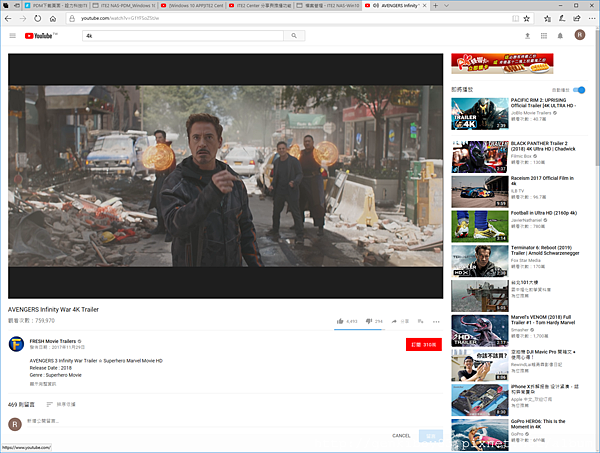Viewport: 600px width, 453px height.
Task: Click the browser address bar
Action: pyautogui.click(x=290, y=18)
